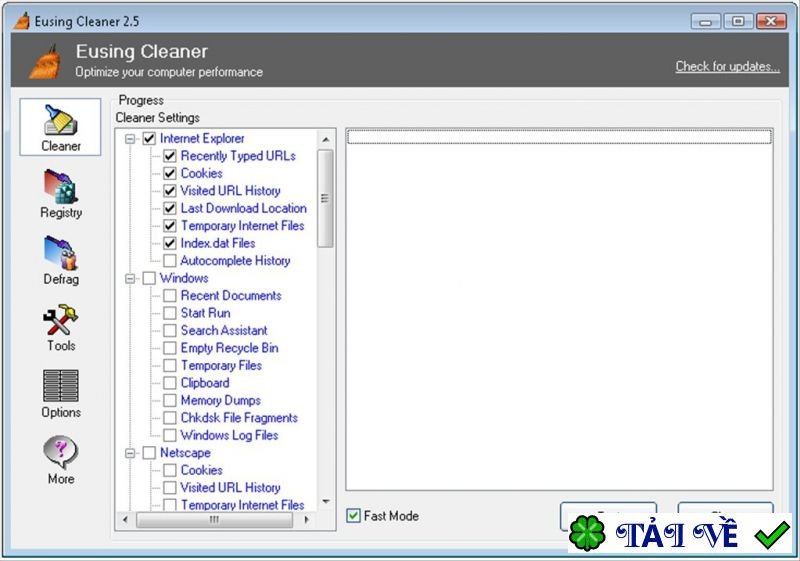The height and width of the screenshot is (561, 800).
Task: Enable Clipboard checkbox
Action: (170, 383)
